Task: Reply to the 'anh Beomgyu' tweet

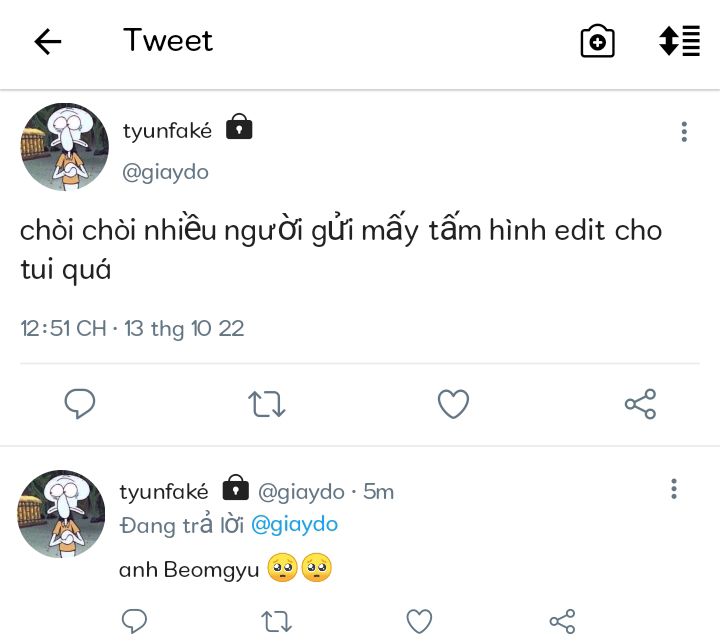Action: coord(134,621)
